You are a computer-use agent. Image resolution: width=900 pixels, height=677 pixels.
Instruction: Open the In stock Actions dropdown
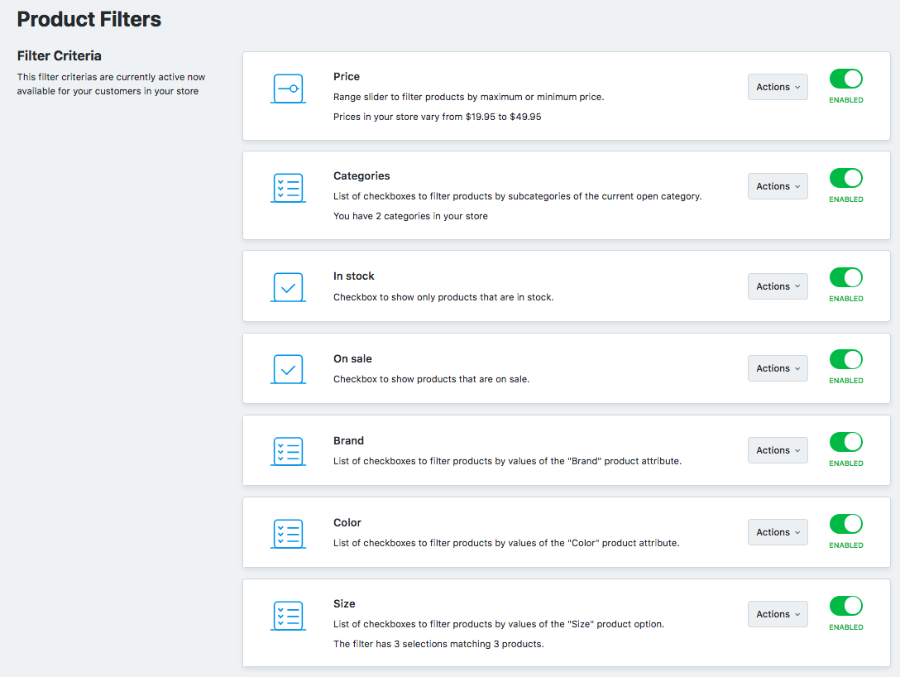[778, 286]
